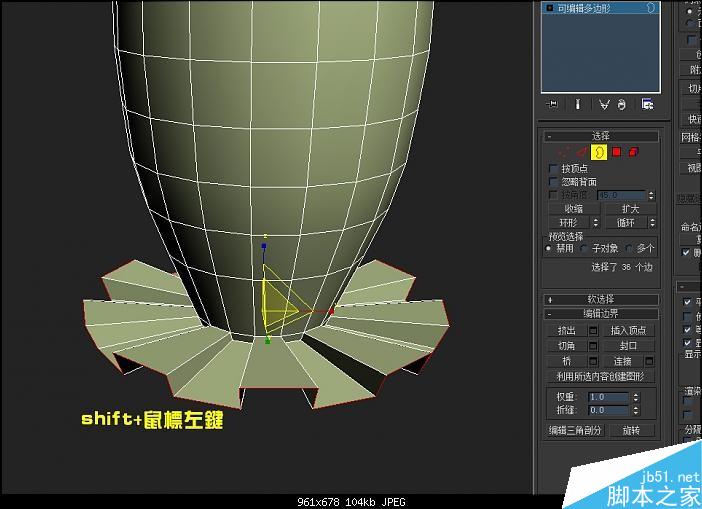Image resolution: width=702 pixels, height=509 pixels.
Task: Click the 权重 spinner arrows
Action: pos(636,397)
